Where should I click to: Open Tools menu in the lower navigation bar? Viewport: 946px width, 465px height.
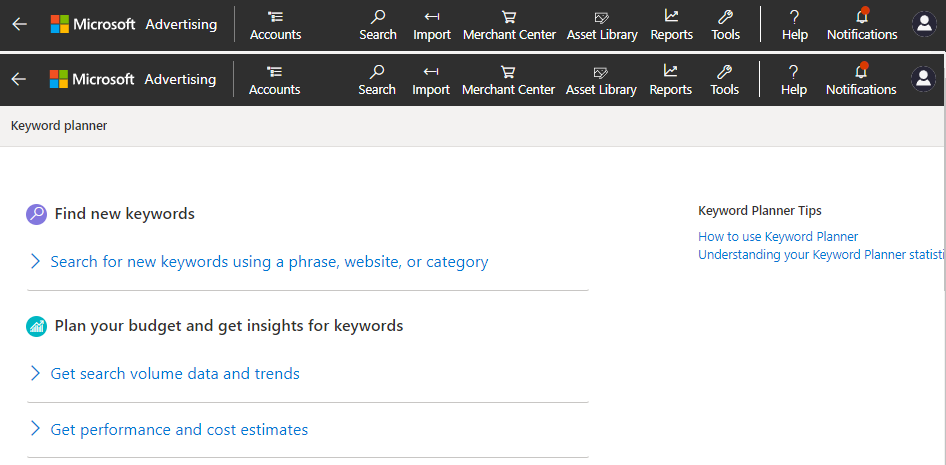click(x=724, y=79)
